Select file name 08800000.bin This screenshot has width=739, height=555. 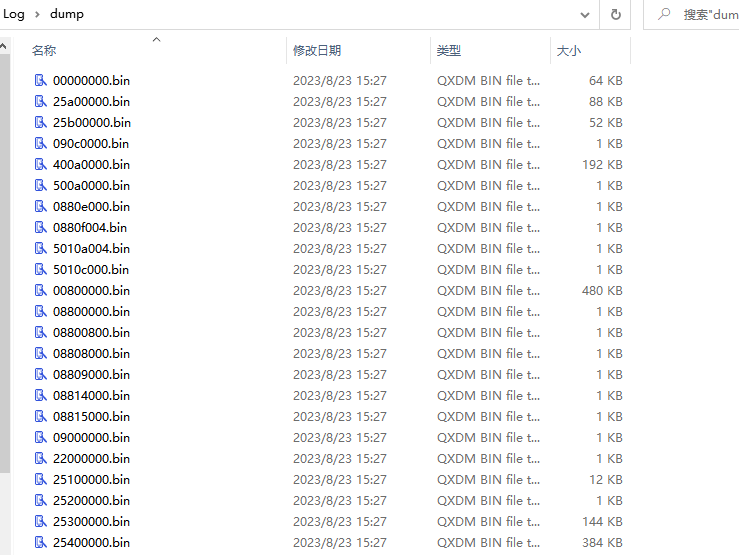pyautogui.click(x=91, y=312)
